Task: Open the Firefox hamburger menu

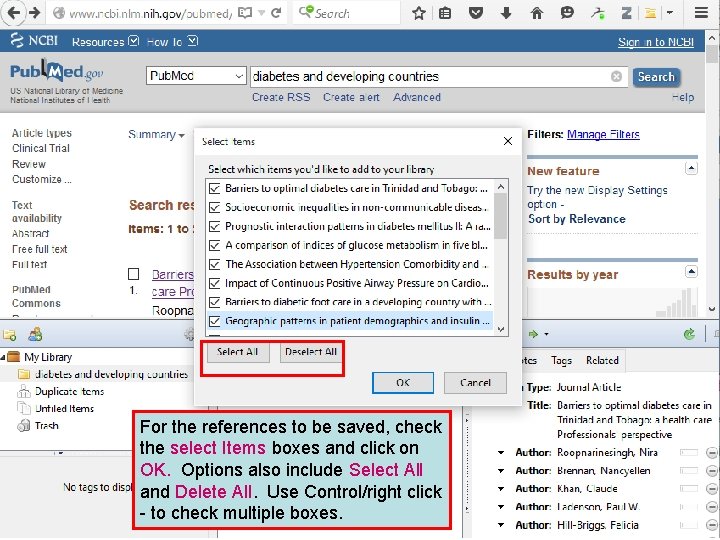Action: point(701,13)
